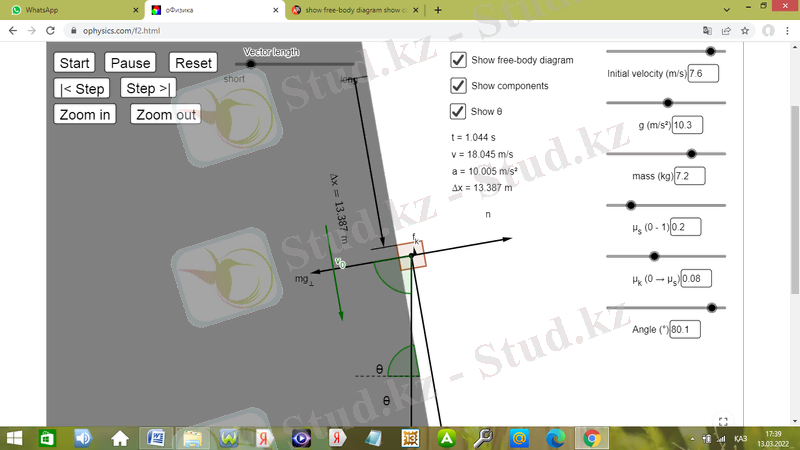Go forward in browser history
The image size is (800, 450).
coord(32,31)
